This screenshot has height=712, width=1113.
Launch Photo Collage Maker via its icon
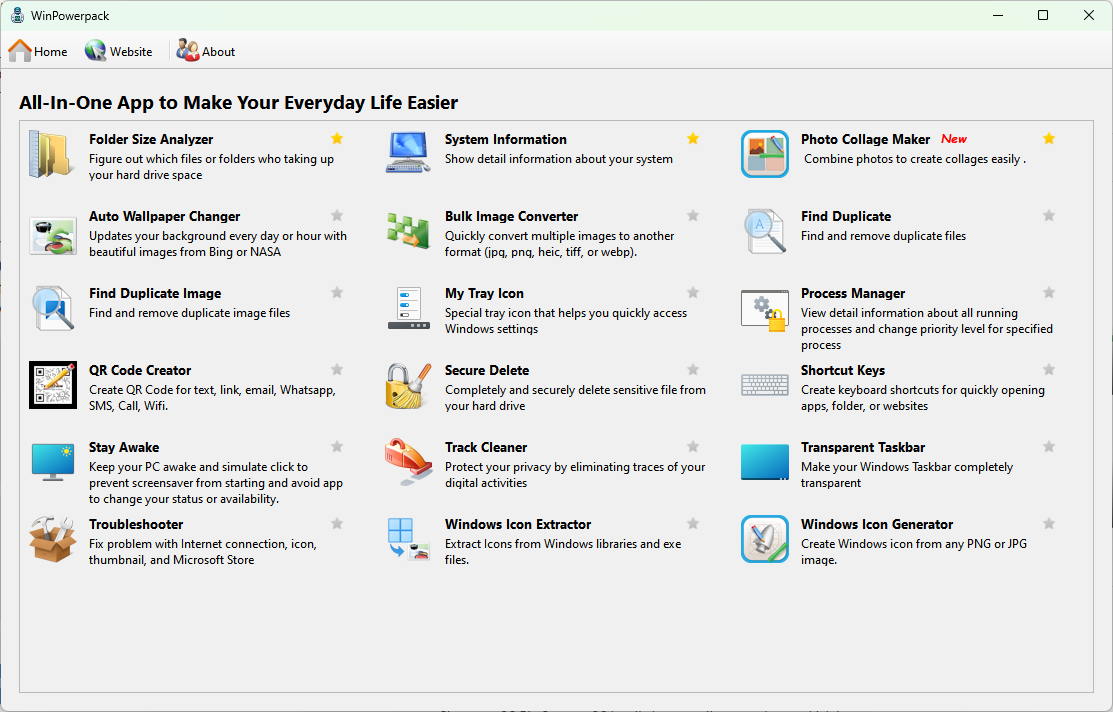(x=764, y=153)
